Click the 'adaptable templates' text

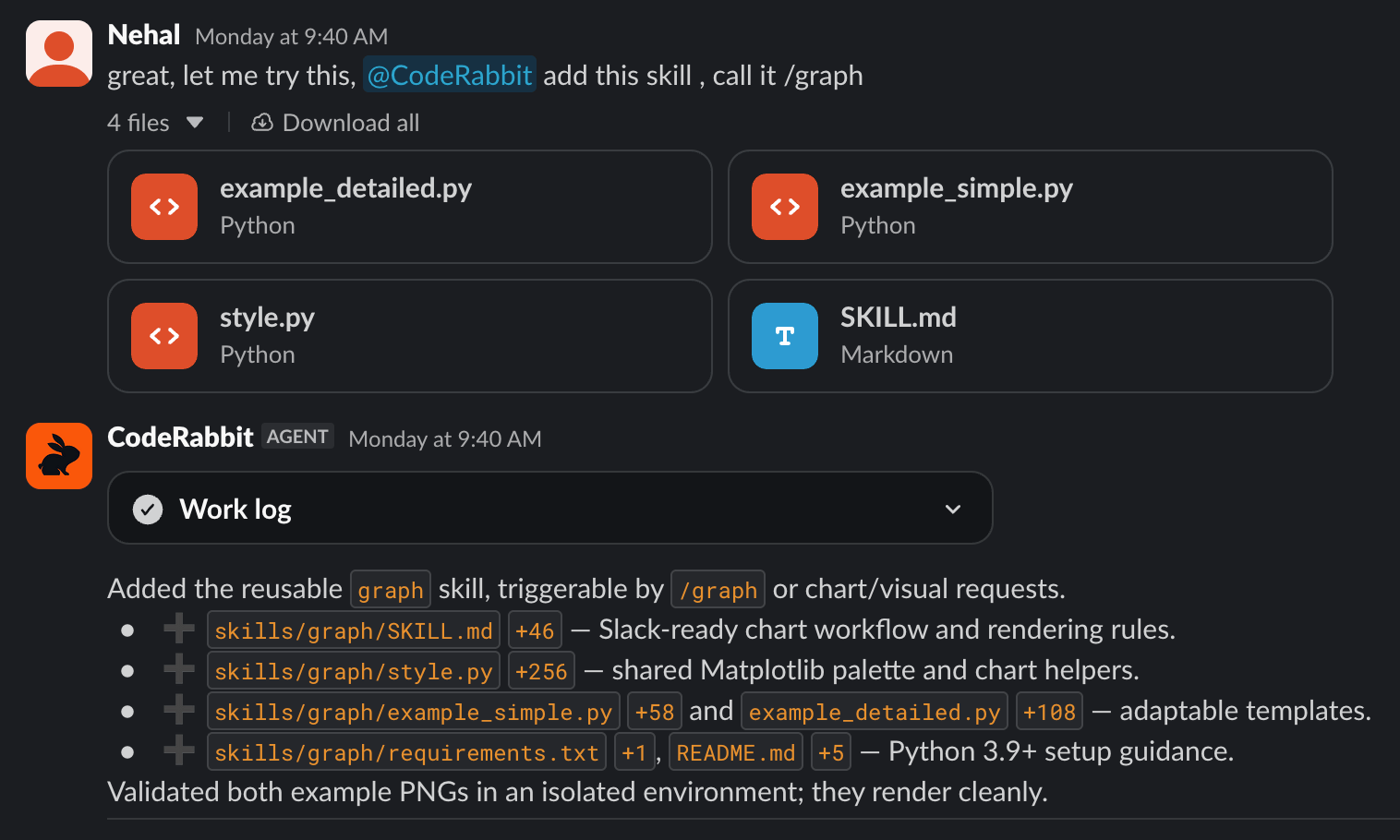(x=1244, y=711)
